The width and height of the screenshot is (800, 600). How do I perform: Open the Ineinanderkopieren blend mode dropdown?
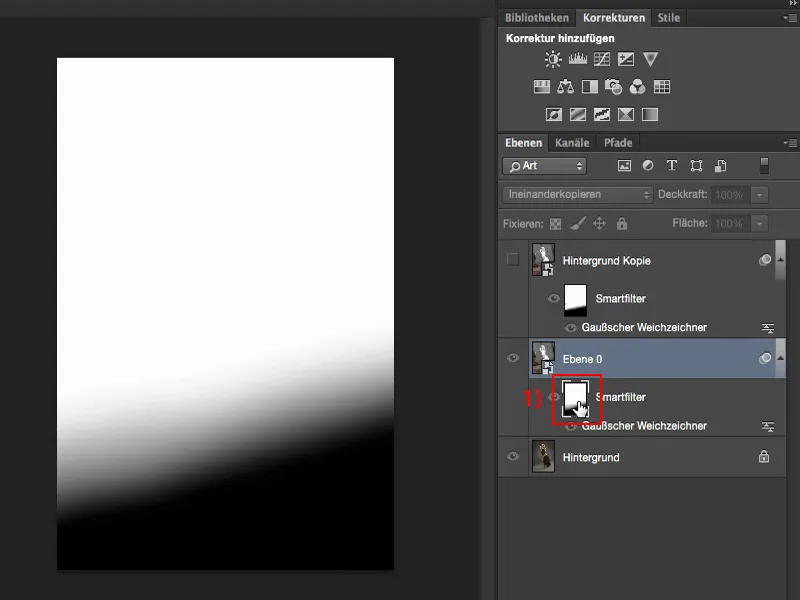tap(578, 194)
